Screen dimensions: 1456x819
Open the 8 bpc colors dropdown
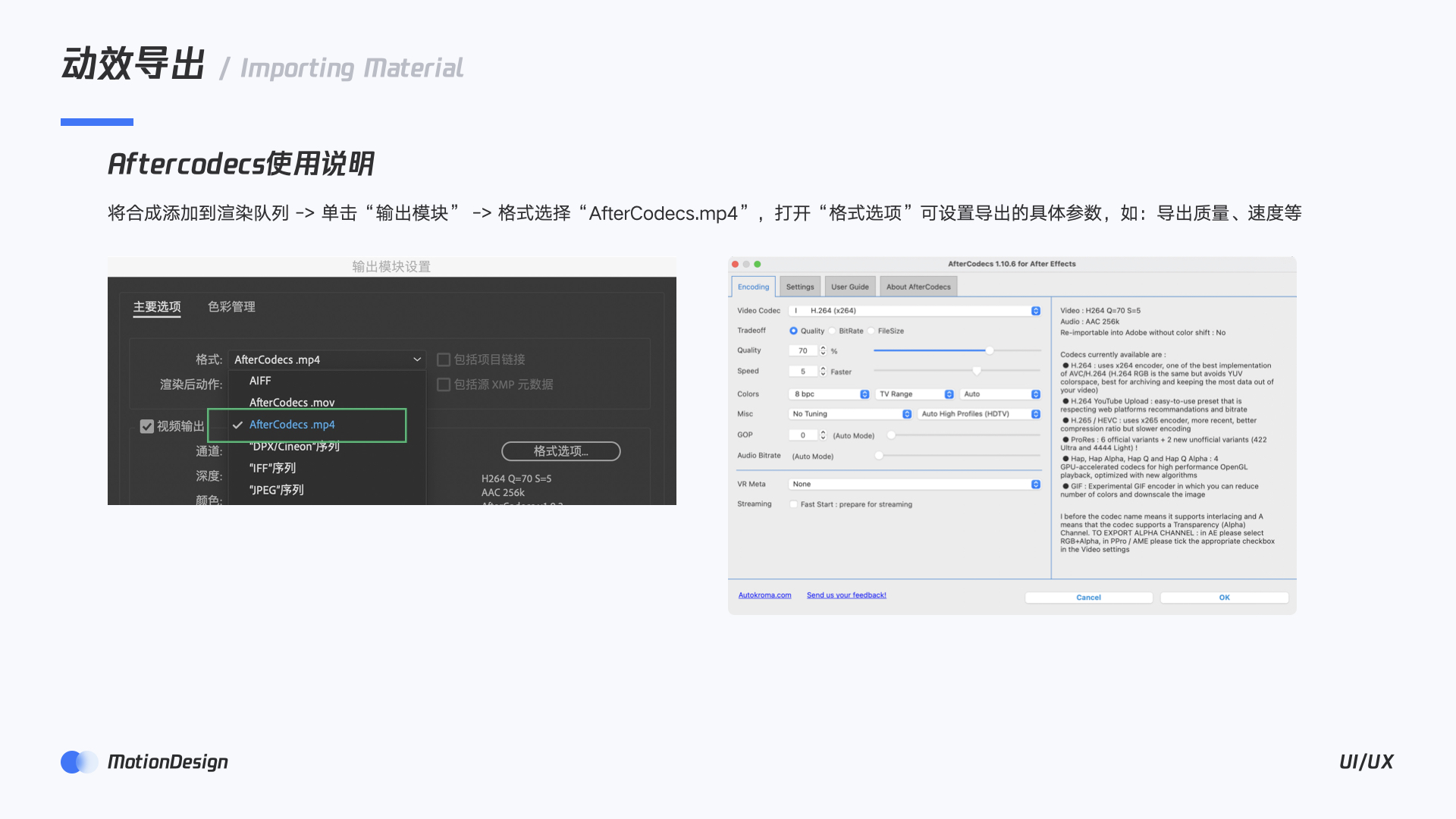pos(829,394)
